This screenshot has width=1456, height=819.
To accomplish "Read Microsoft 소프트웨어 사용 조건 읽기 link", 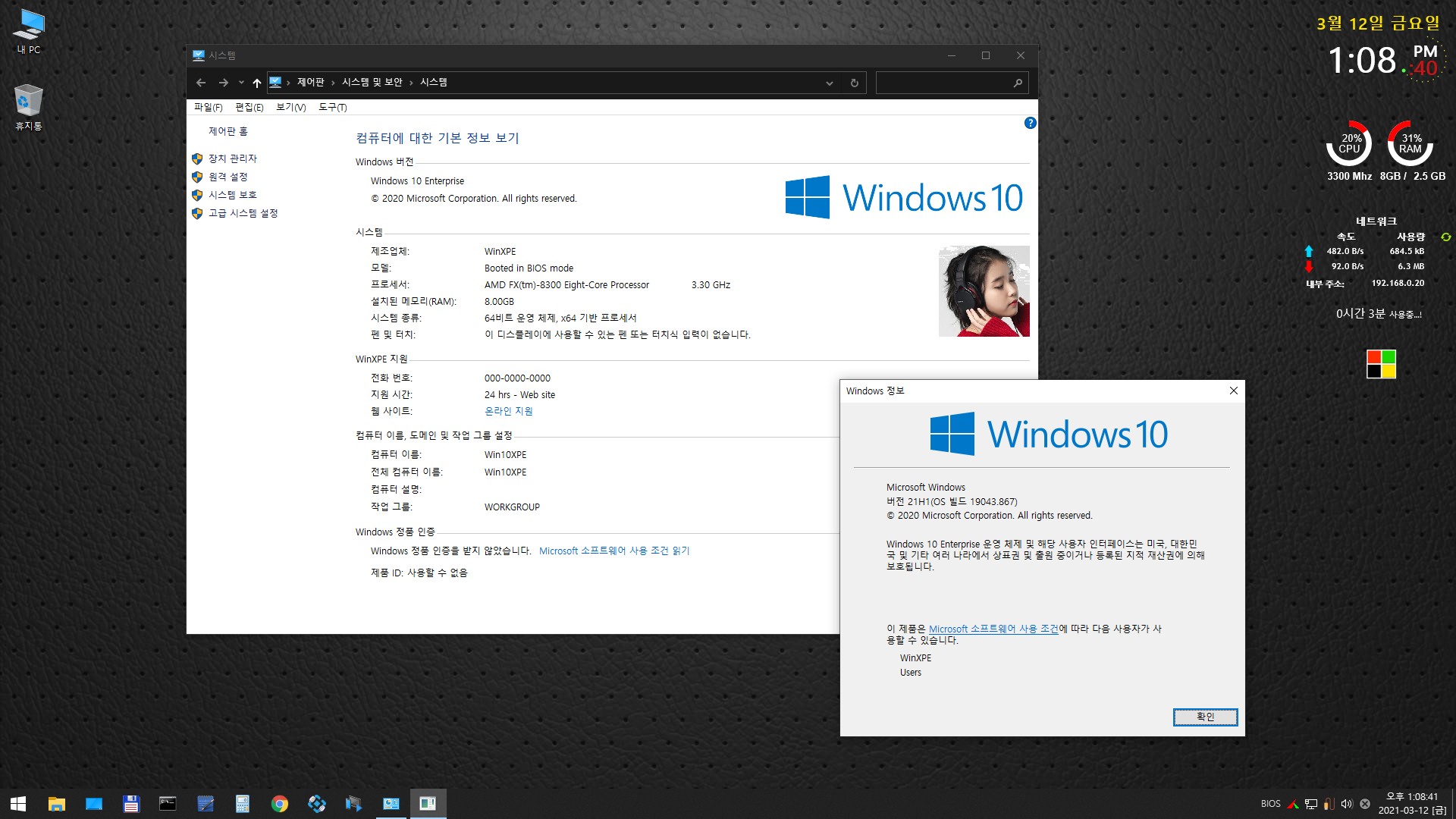I will pyautogui.click(x=614, y=551).
